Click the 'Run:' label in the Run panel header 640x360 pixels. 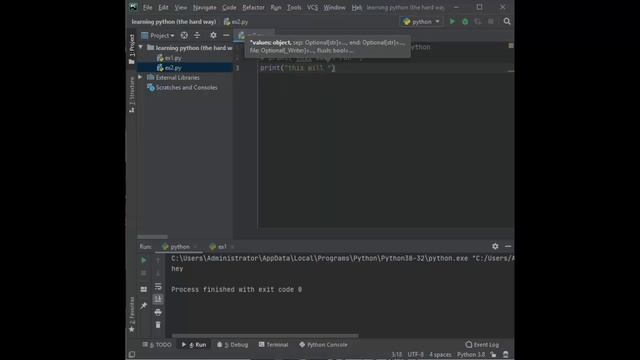tap(145, 247)
